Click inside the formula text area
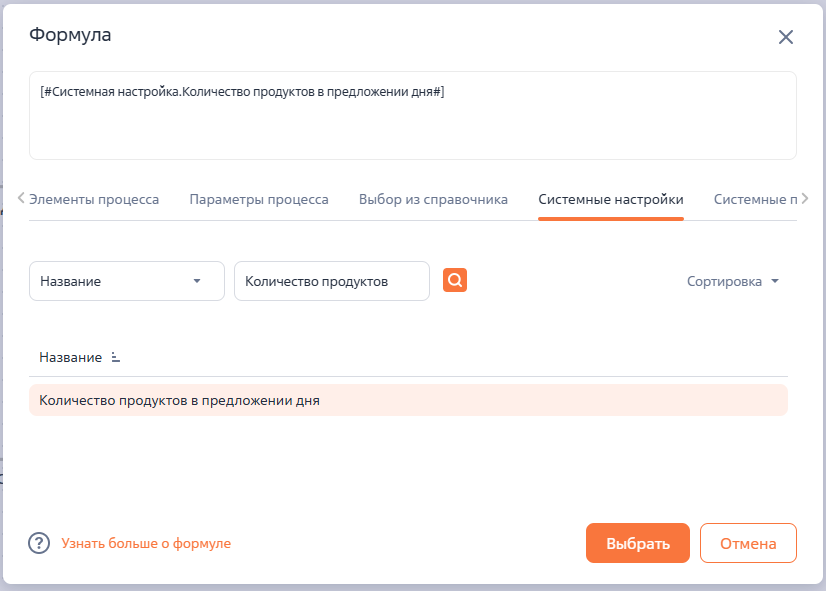 (413, 113)
